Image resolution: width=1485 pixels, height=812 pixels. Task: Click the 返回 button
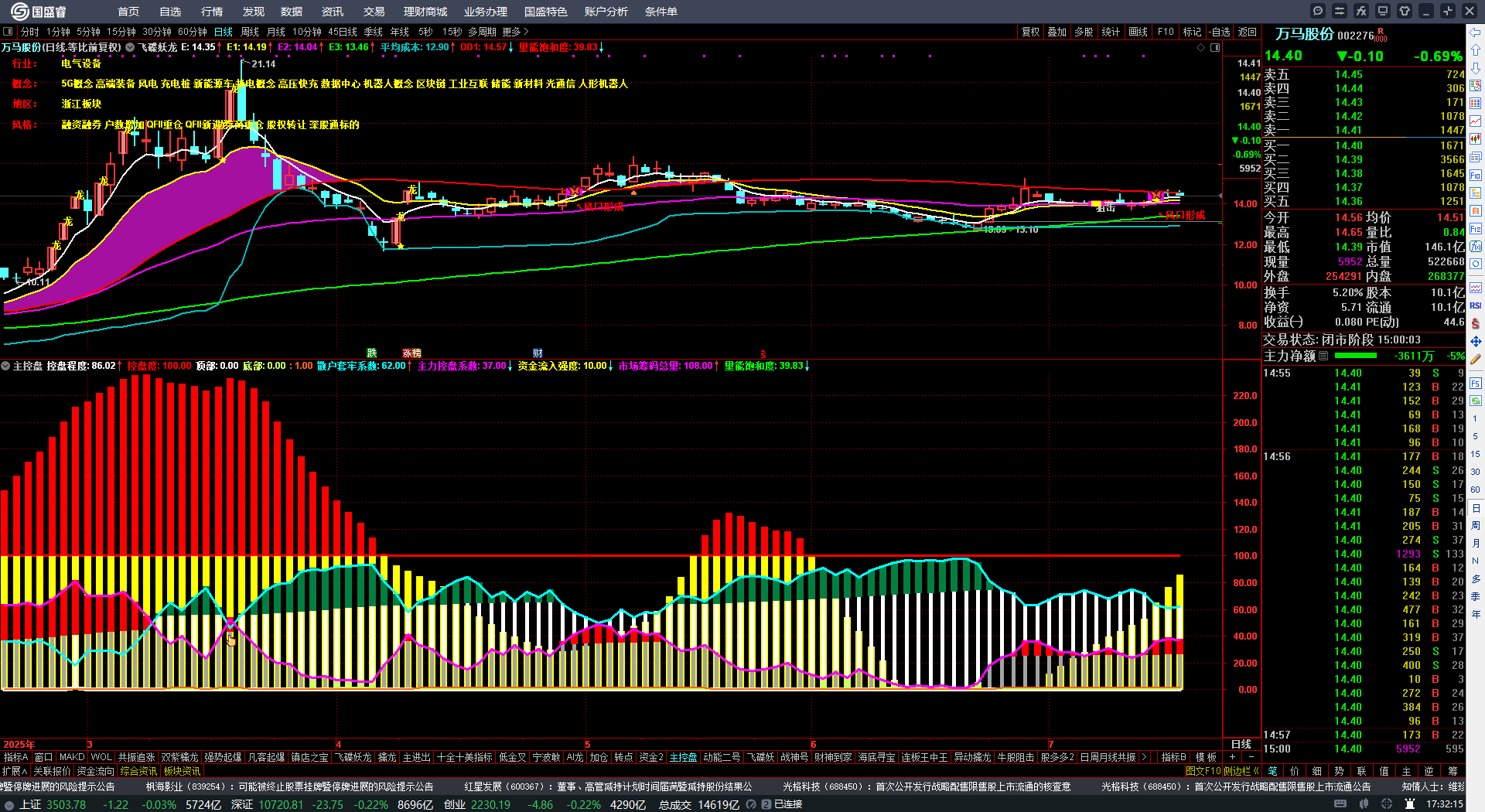[1248, 32]
